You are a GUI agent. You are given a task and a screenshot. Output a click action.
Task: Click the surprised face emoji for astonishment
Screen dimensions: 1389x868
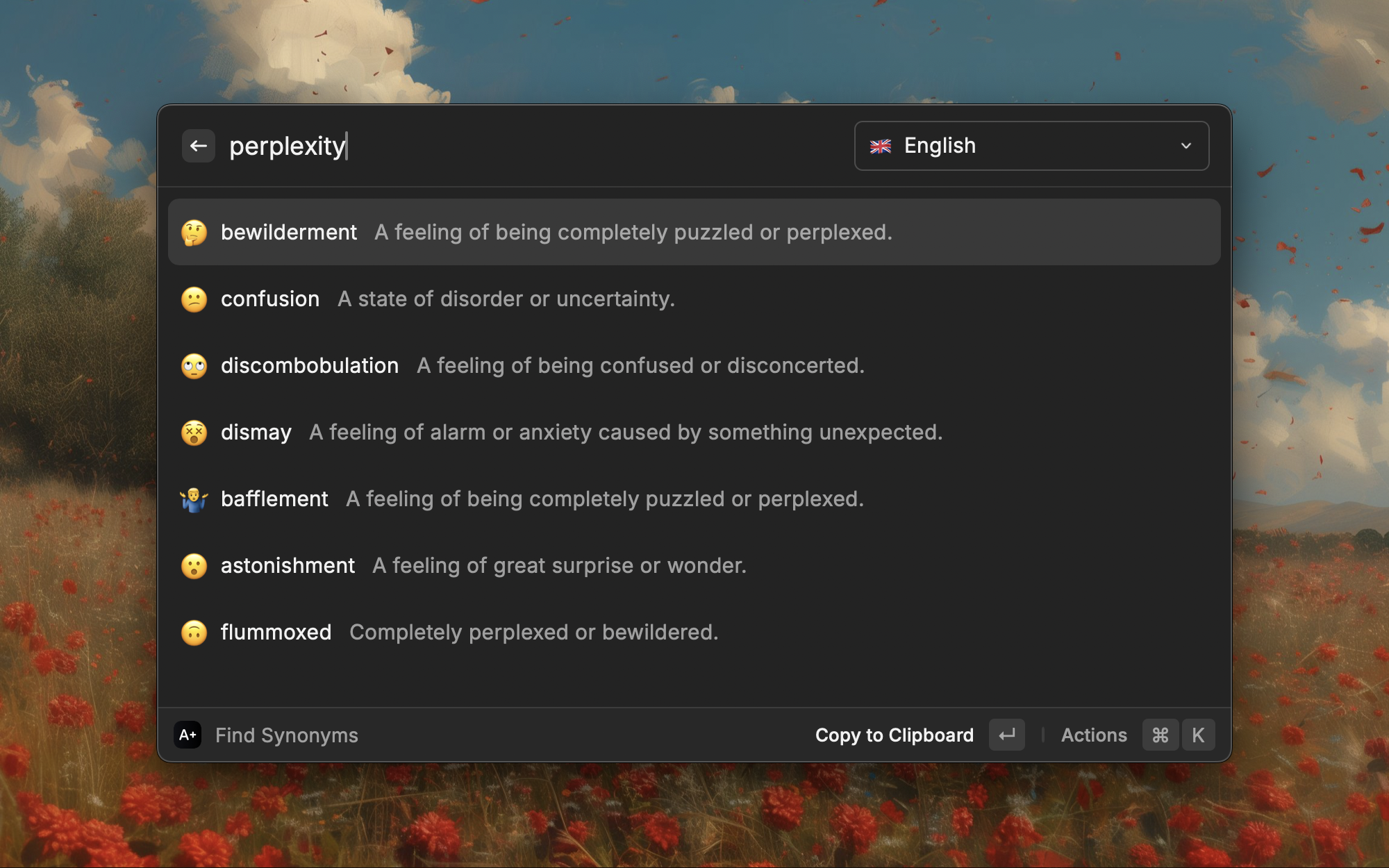point(194,566)
